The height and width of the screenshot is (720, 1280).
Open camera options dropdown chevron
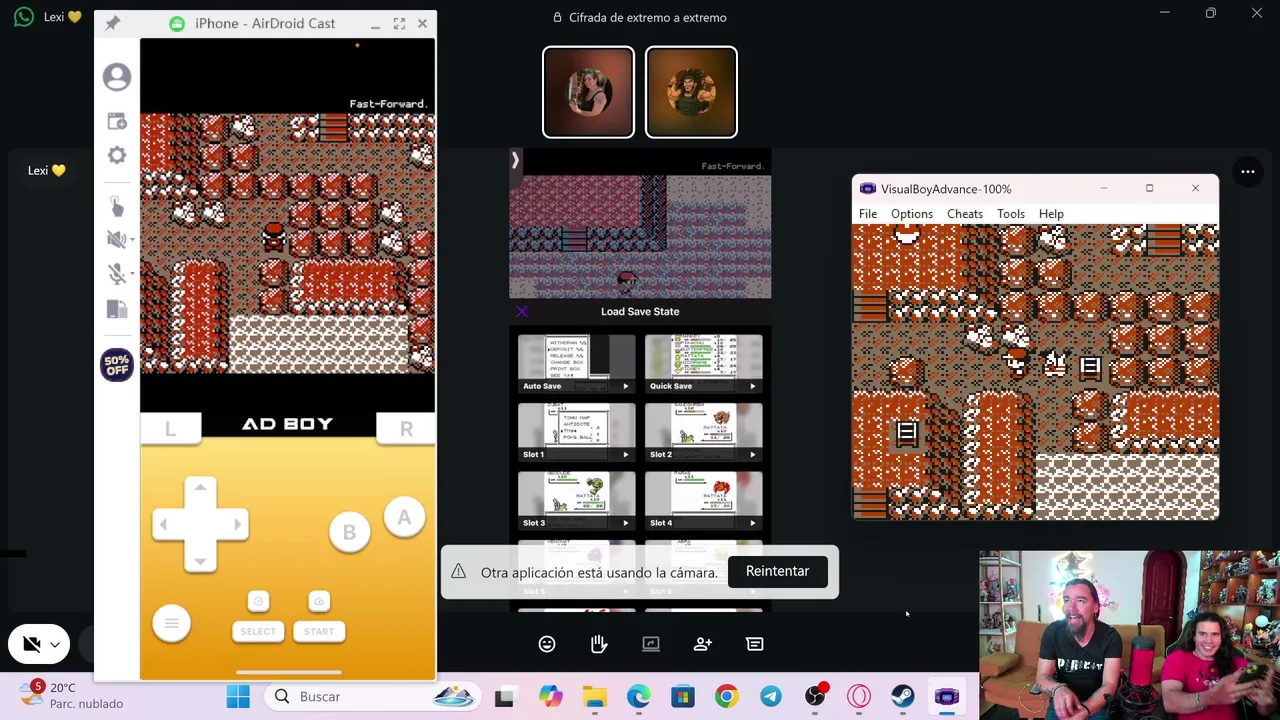[x=55, y=645]
